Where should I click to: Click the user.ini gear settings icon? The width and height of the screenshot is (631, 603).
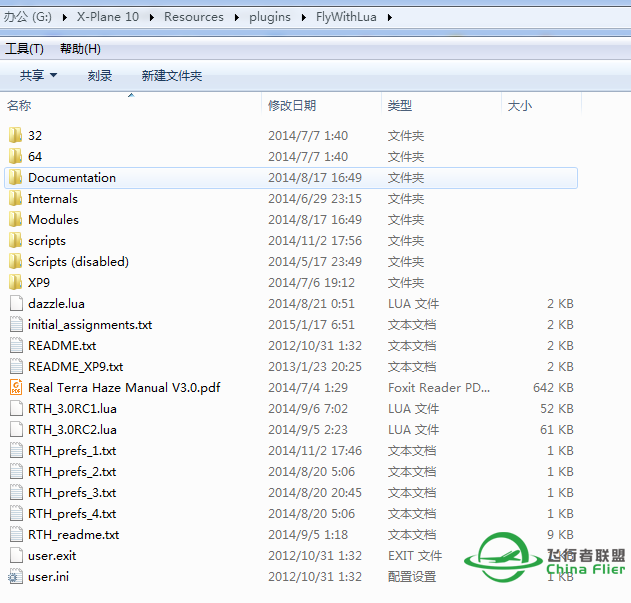tap(16, 576)
